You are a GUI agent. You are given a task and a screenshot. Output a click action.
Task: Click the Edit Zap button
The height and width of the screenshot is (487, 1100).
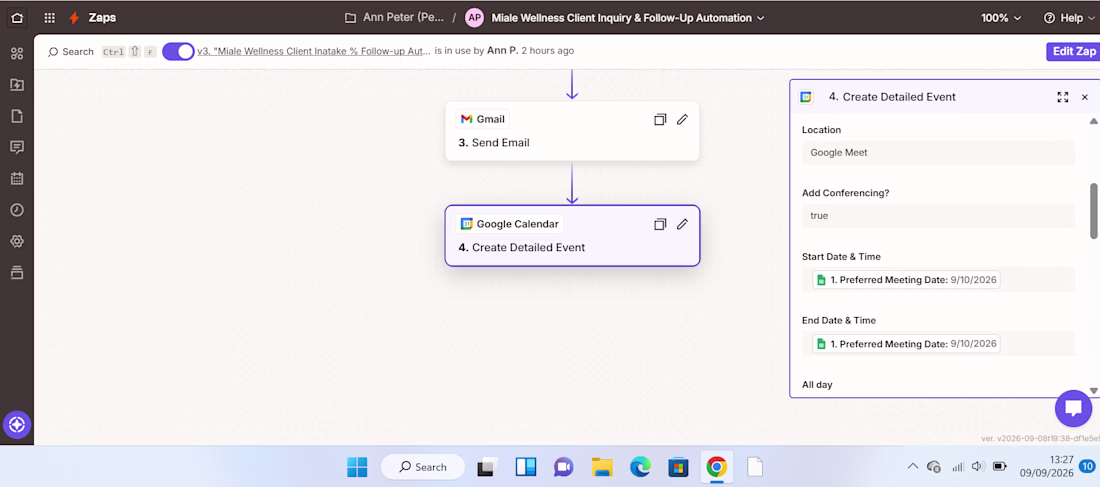pyautogui.click(x=1072, y=52)
